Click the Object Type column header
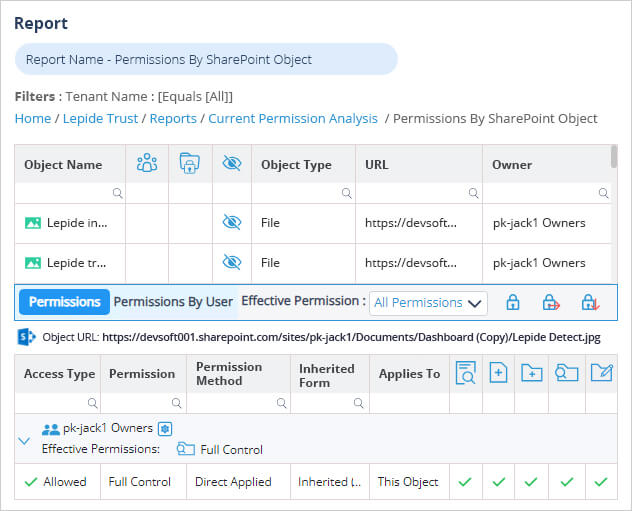Image resolution: width=632 pixels, height=511 pixels. [x=304, y=164]
